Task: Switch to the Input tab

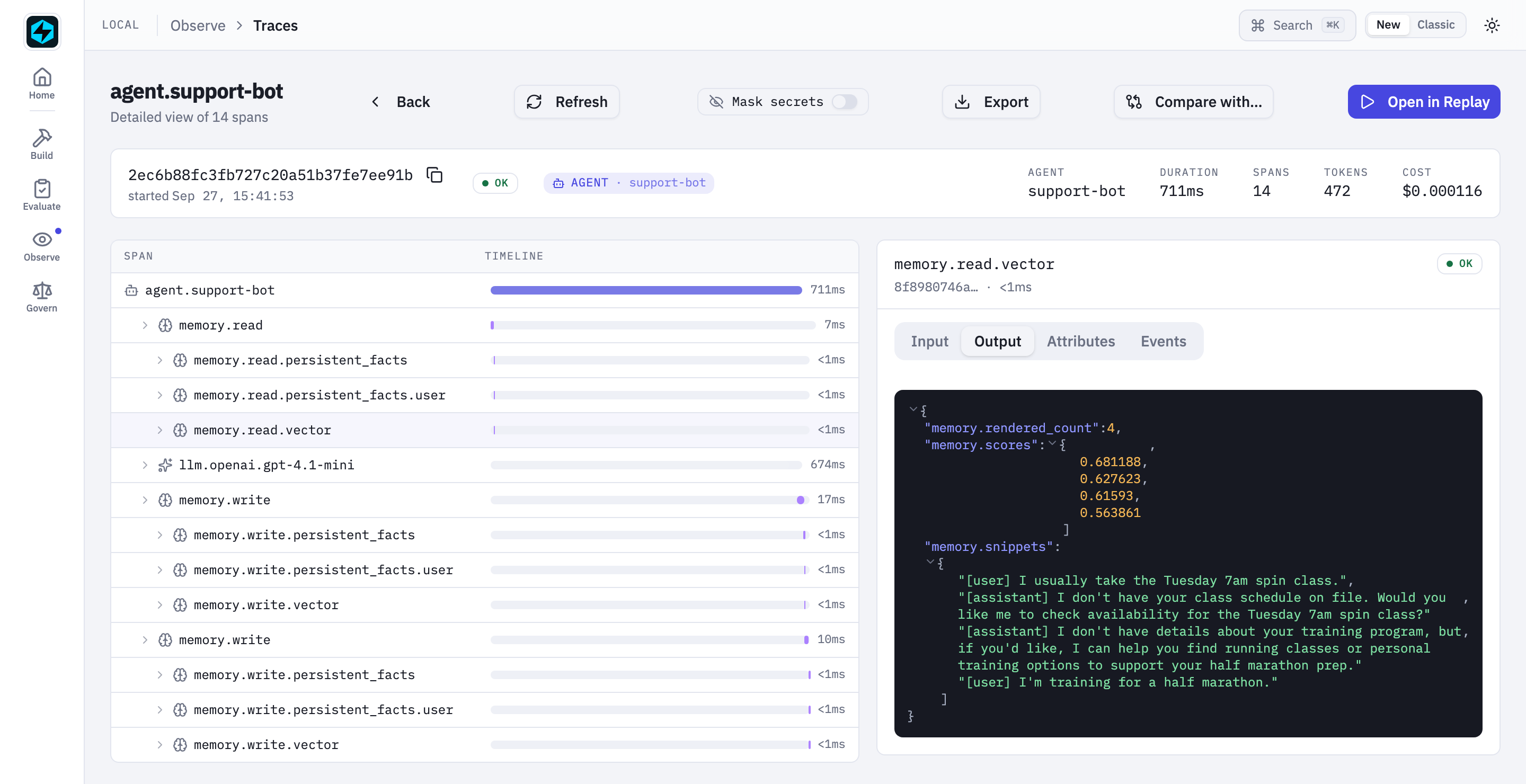Action: 929,341
